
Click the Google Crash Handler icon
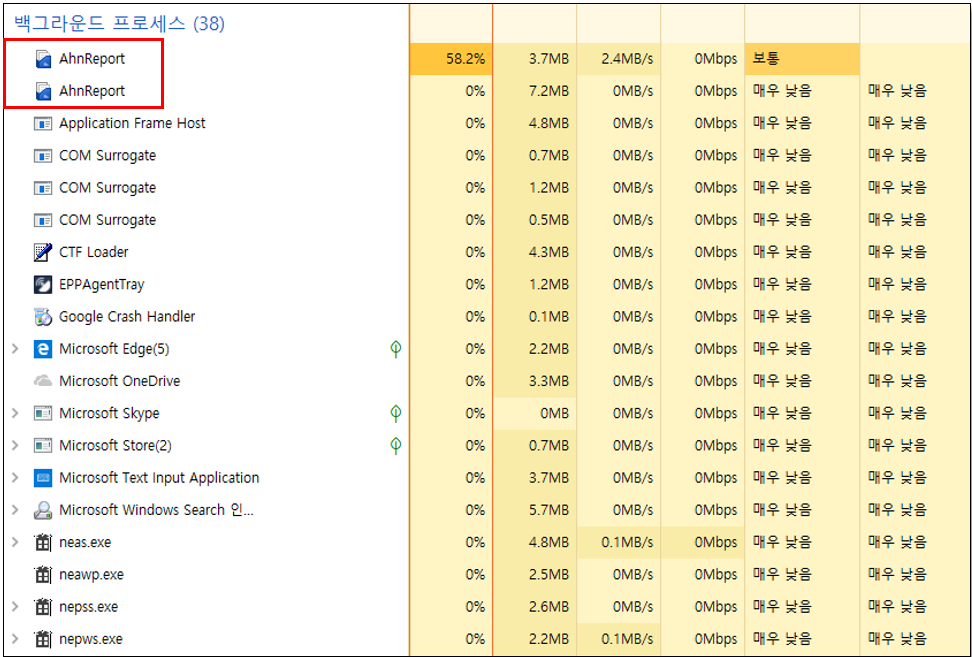43,317
